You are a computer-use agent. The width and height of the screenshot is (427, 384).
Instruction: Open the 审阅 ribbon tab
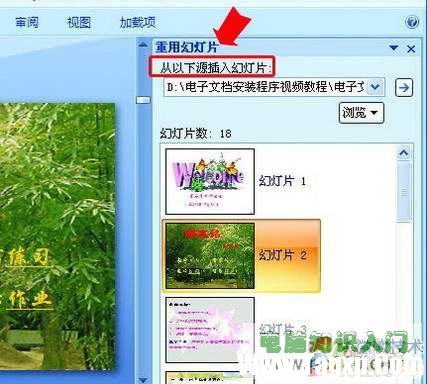click(x=27, y=23)
